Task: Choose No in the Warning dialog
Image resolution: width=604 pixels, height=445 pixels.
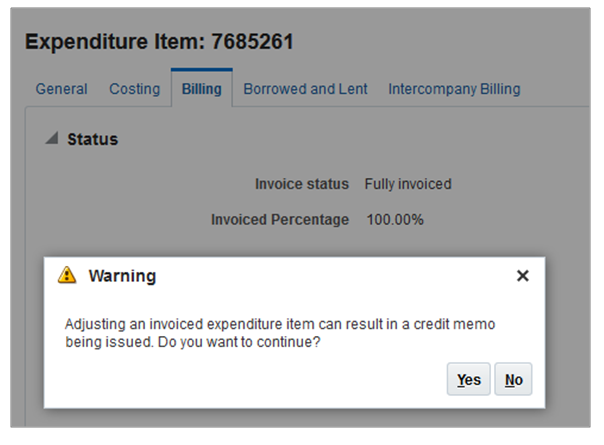Action: click(x=513, y=380)
